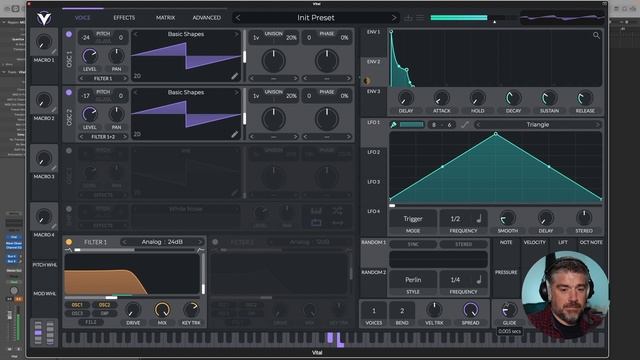This screenshot has width=640, height=360.
Task: Toggle LFO 1 smooth curve line icon
Action: 465,124
